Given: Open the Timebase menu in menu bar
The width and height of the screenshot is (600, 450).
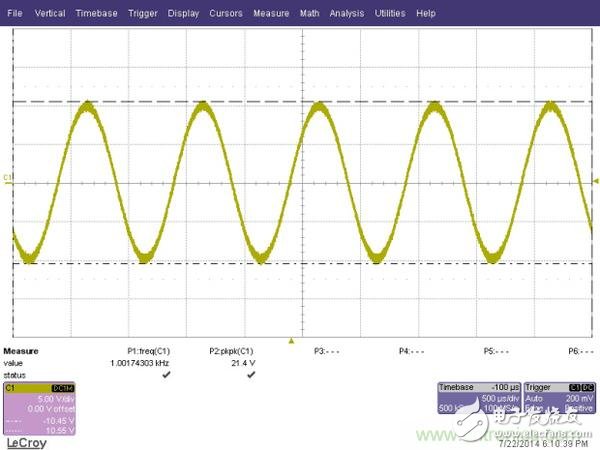Looking at the screenshot, I should click(96, 14).
